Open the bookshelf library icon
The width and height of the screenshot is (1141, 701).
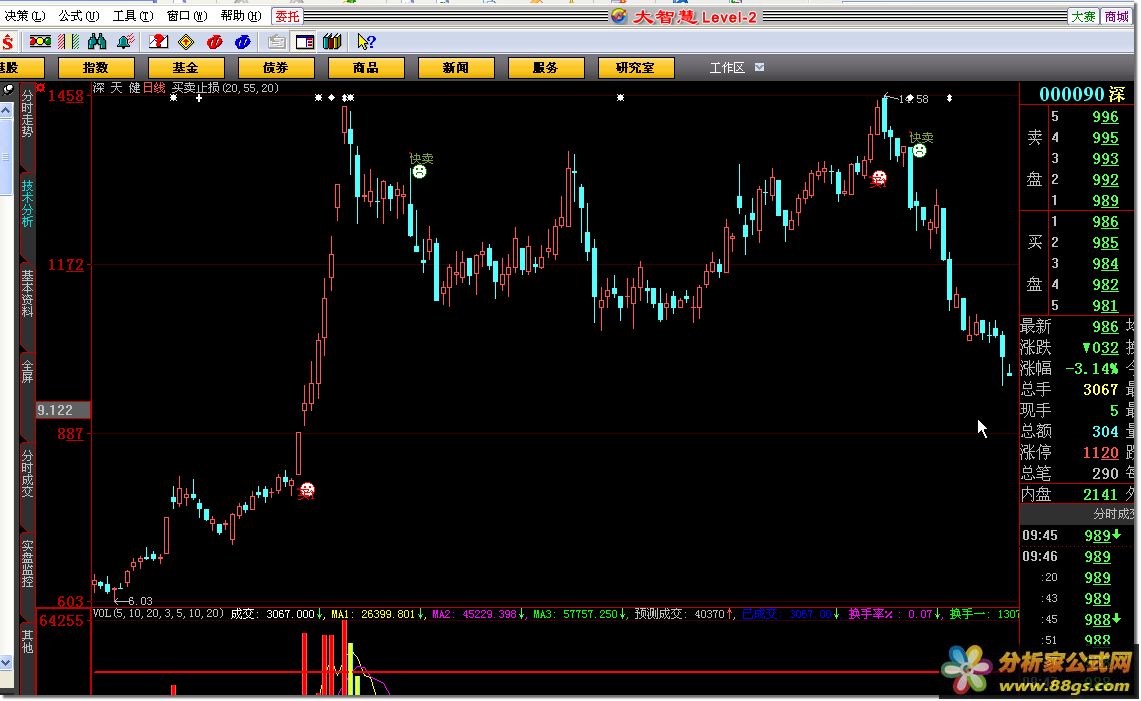pyautogui.click(x=333, y=42)
